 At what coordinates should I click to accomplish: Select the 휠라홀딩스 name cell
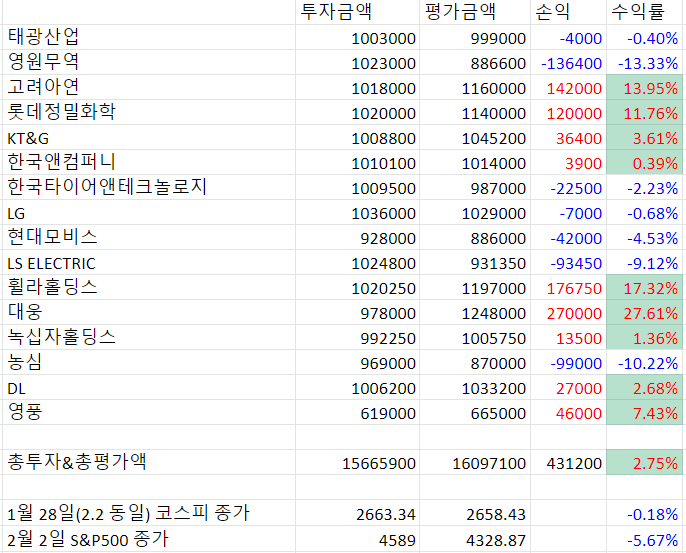click(149, 287)
